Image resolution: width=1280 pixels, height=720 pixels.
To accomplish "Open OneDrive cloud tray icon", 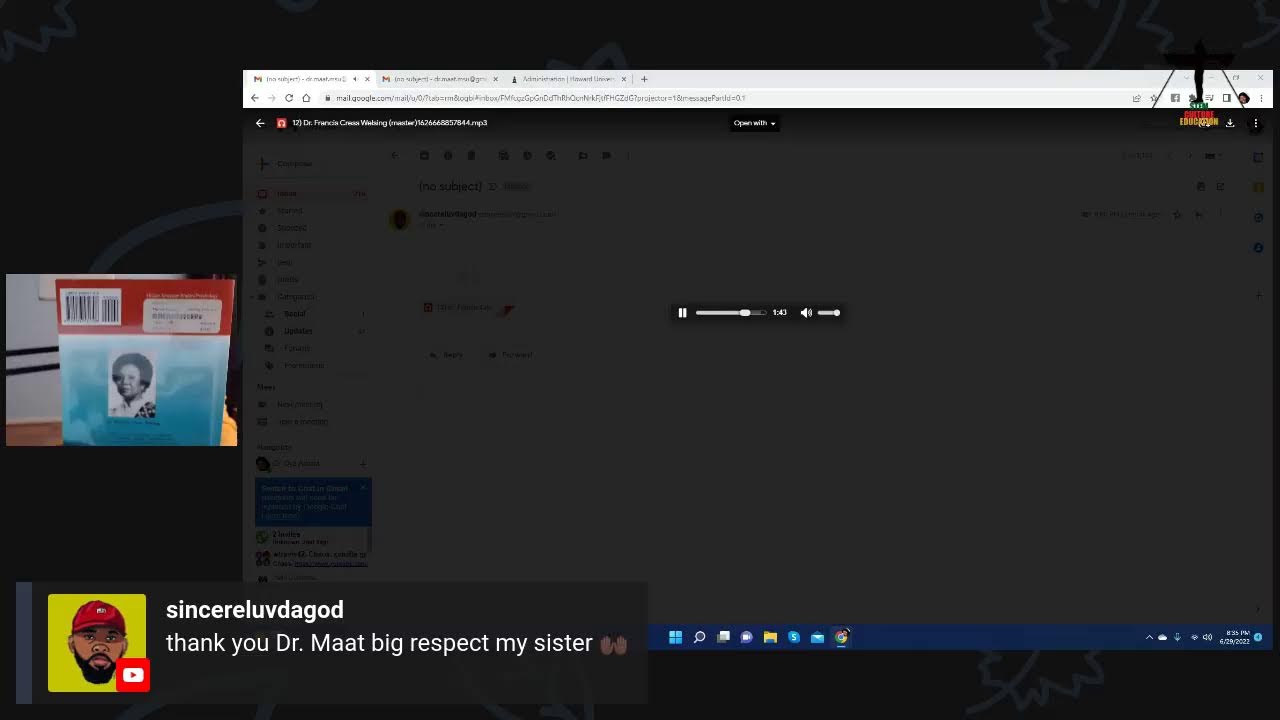I will click(1162, 637).
